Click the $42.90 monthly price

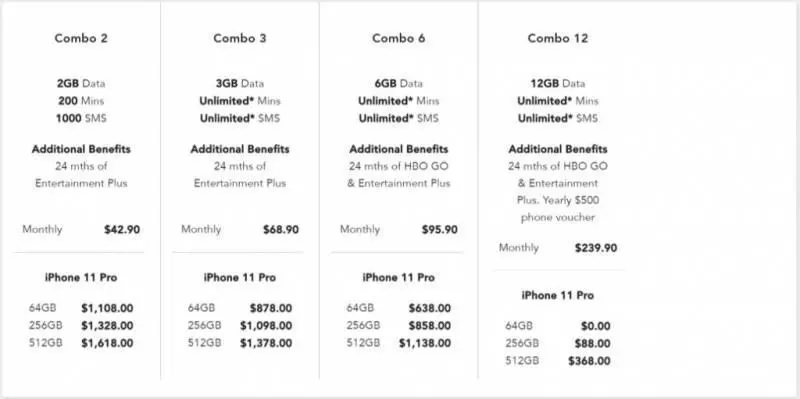[x=122, y=230]
